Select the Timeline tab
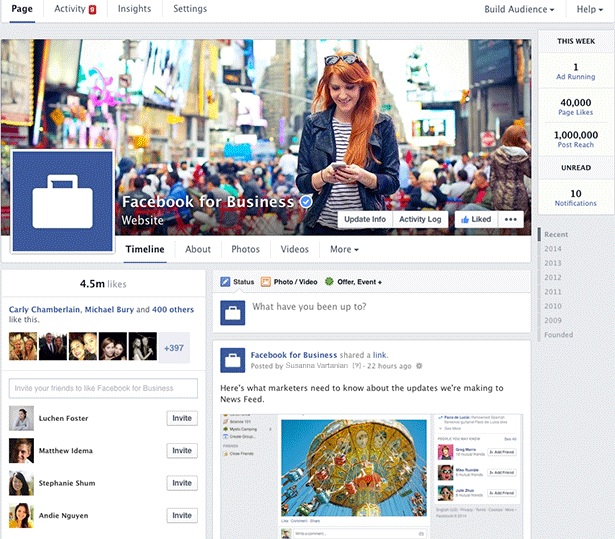 click(145, 249)
